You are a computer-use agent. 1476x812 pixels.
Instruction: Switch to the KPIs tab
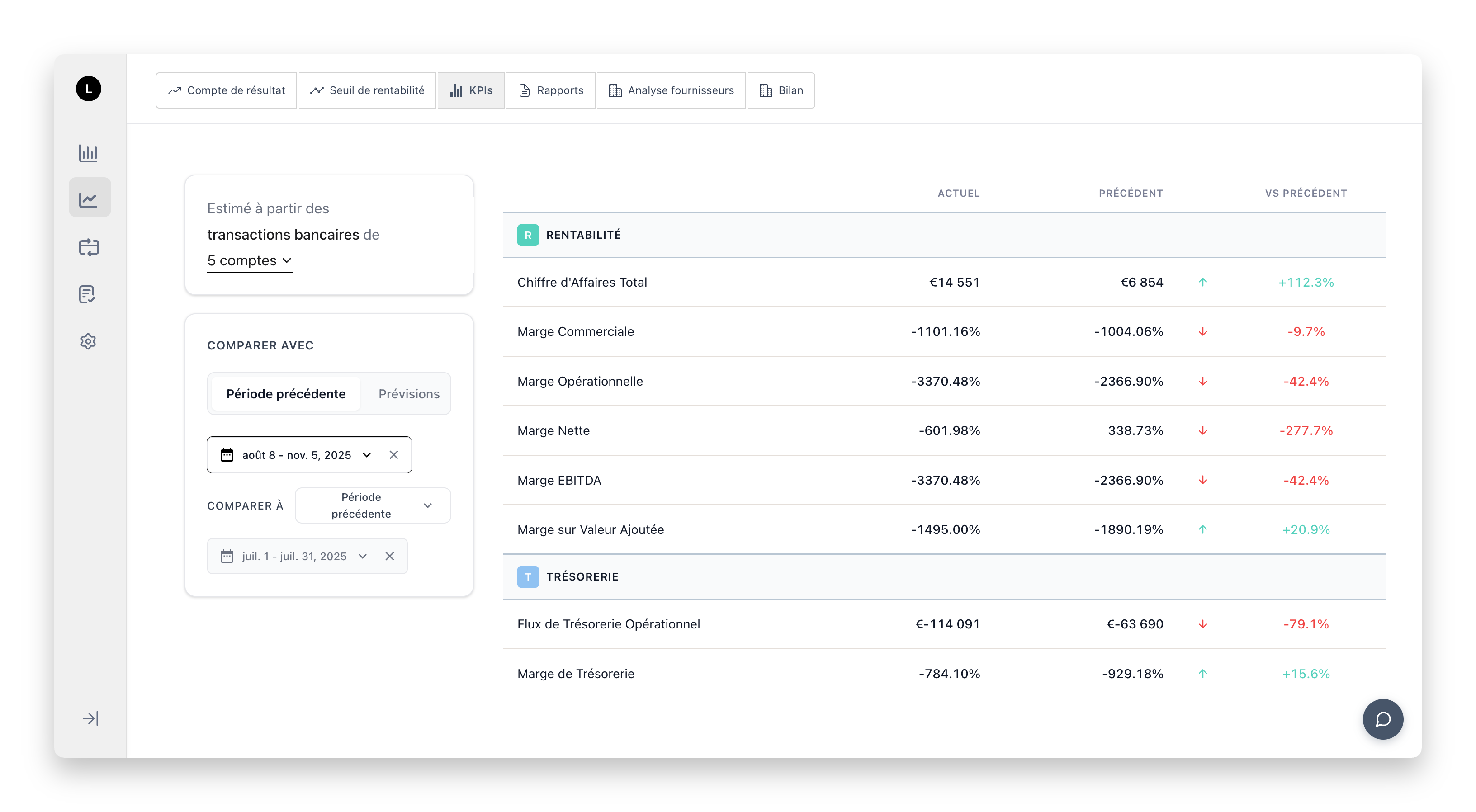click(470, 90)
